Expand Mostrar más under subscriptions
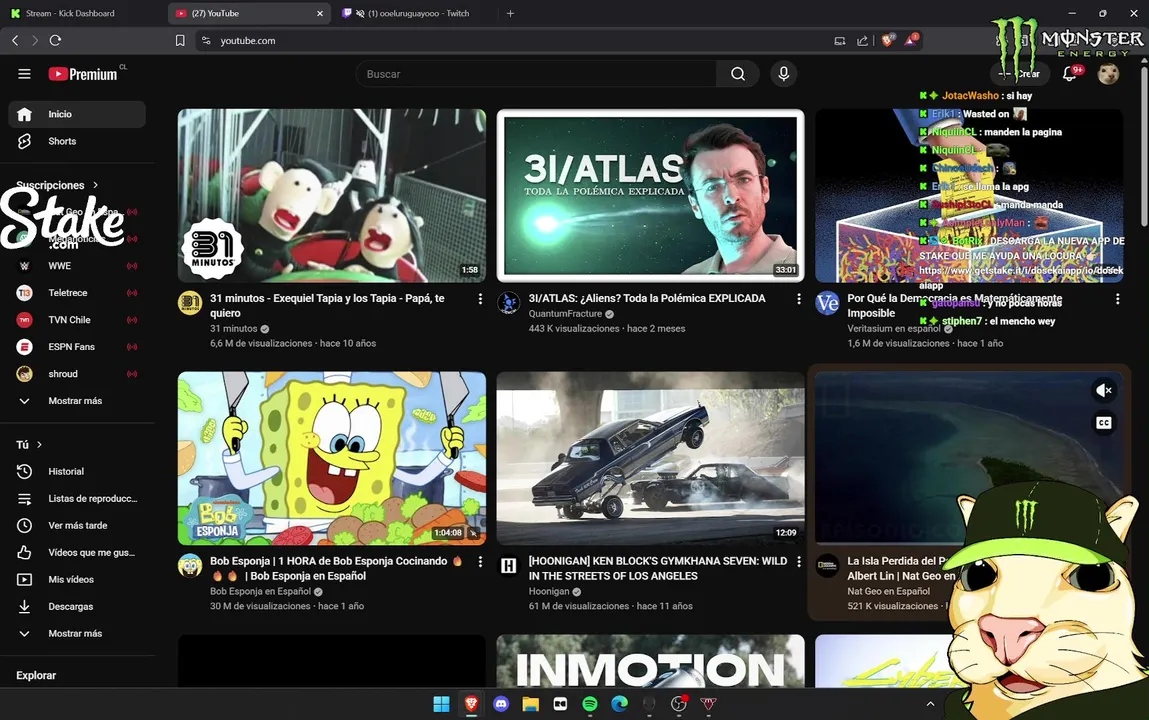Image resolution: width=1149 pixels, height=720 pixels. [77, 401]
